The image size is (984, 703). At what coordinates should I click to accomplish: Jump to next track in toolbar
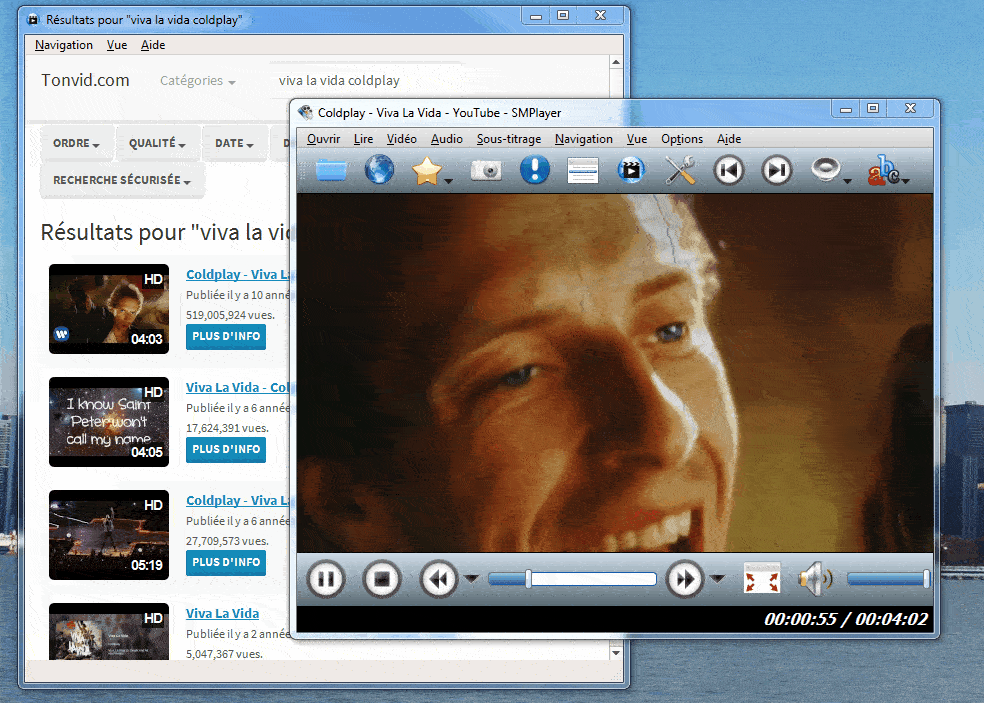pyautogui.click(x=777, y=170)
